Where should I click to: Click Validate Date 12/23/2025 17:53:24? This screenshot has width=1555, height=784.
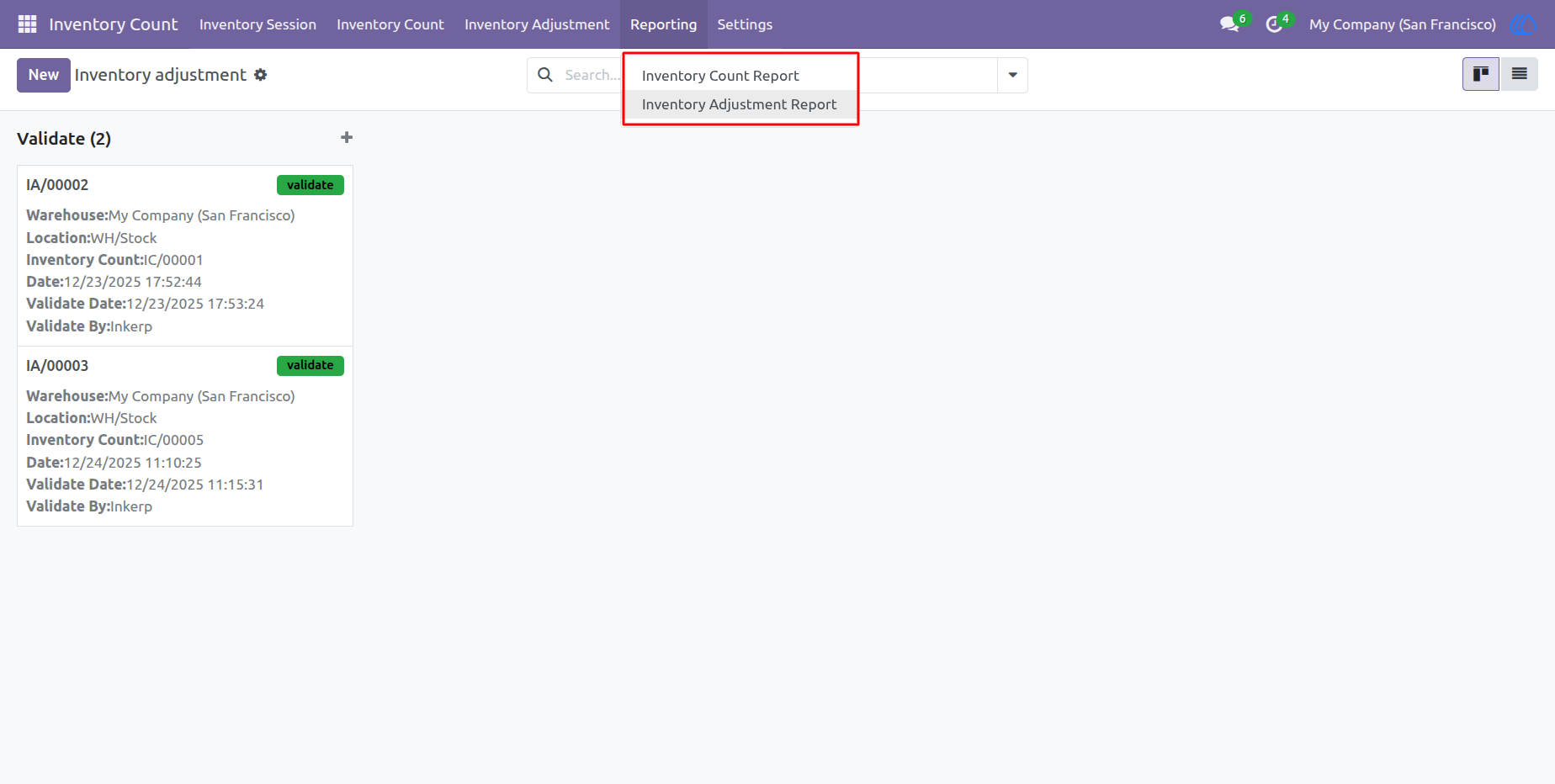click(145, 304)
